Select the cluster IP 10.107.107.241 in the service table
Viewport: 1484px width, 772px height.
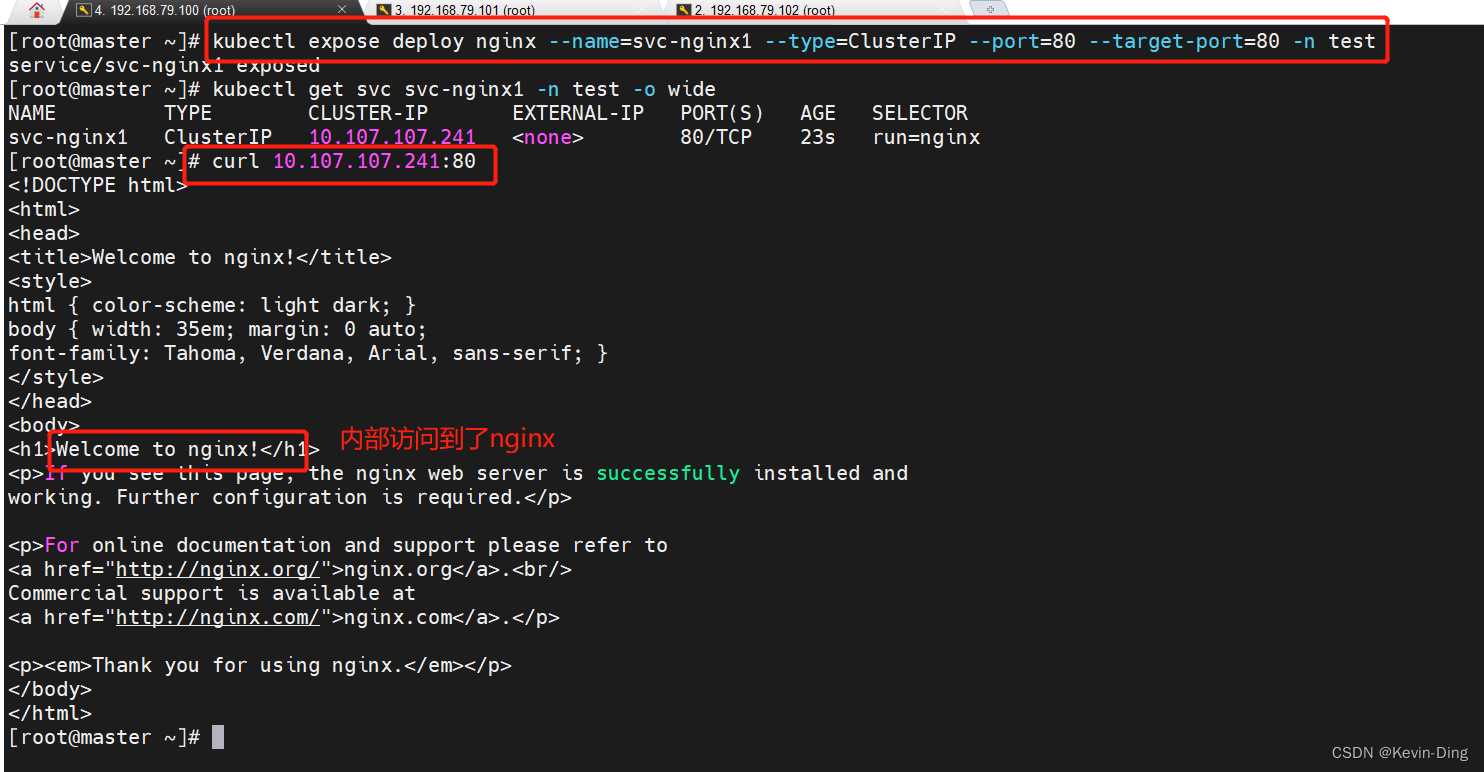tap(392, 137)
